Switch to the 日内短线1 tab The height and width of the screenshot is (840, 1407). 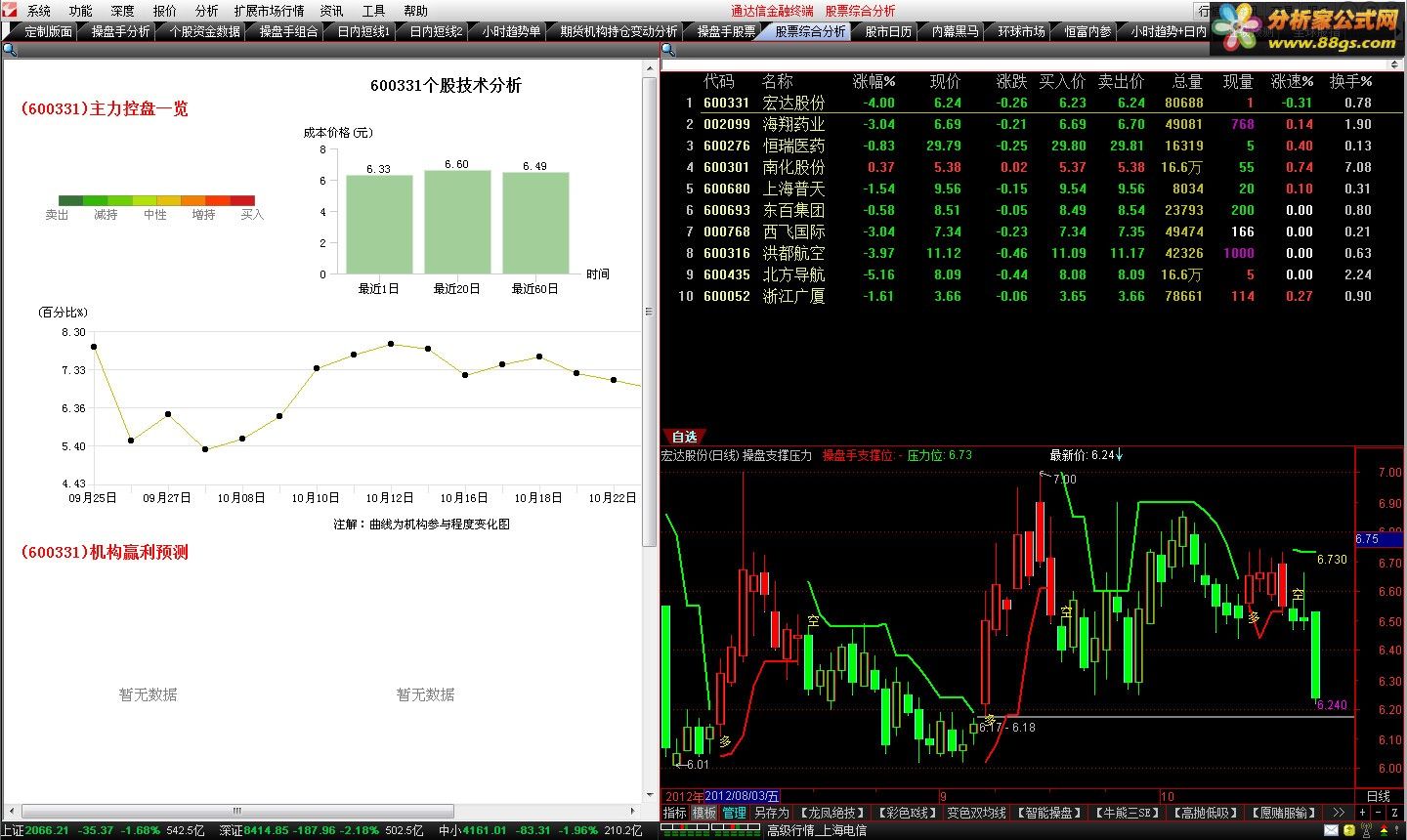coord(363,31)
